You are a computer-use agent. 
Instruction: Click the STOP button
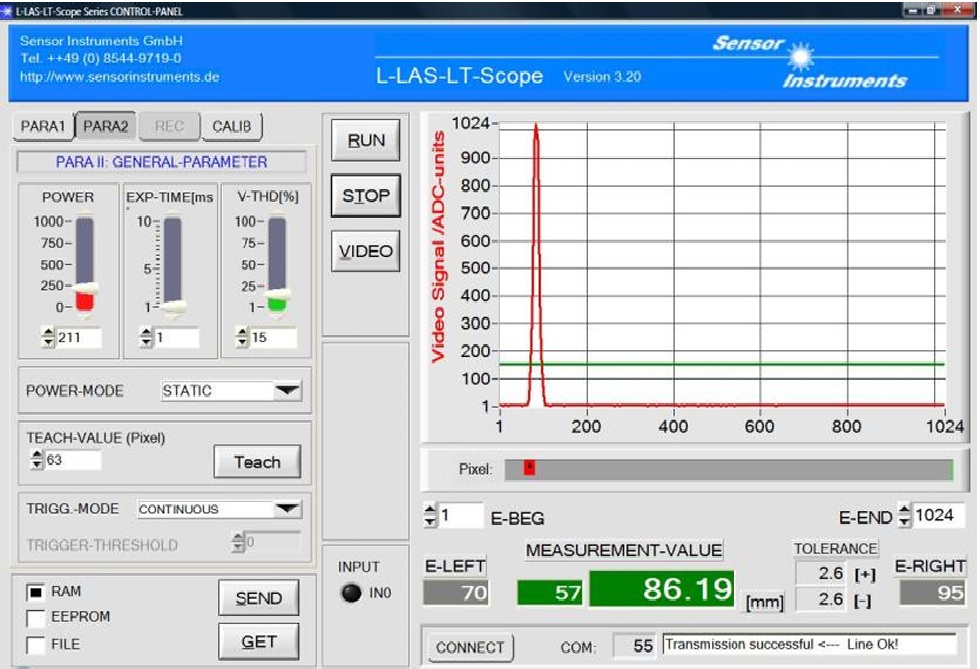click(x=366, y=196)
